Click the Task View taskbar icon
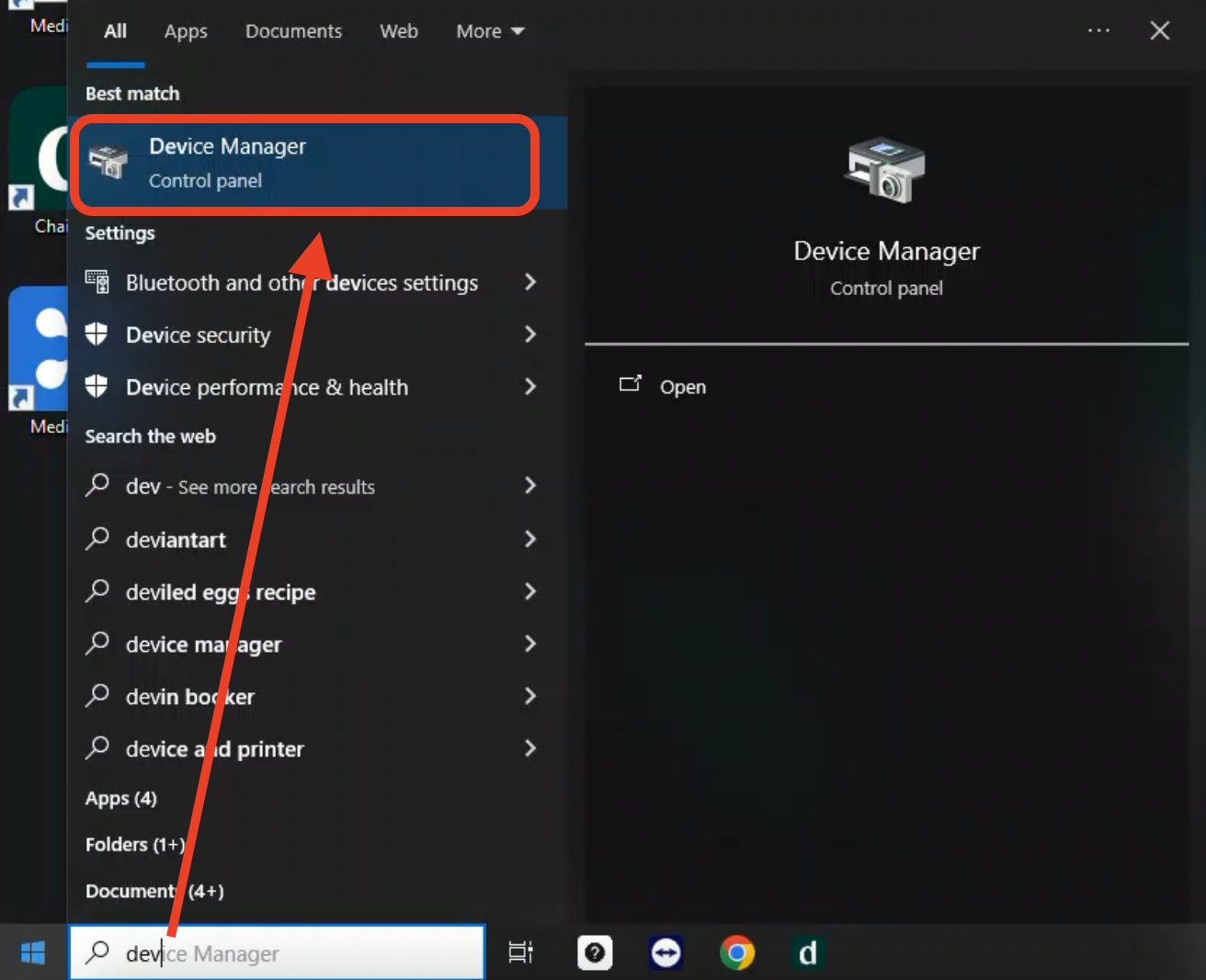The image size is (1206, 980). pyautogui.click(x=520, y=953)
